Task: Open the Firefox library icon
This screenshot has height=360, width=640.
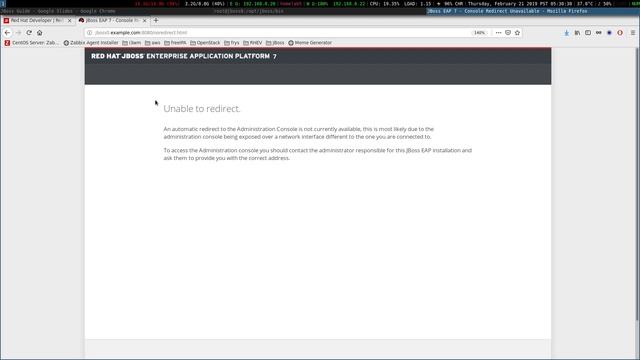Action: pyautogui.click(x=577, y=33)
